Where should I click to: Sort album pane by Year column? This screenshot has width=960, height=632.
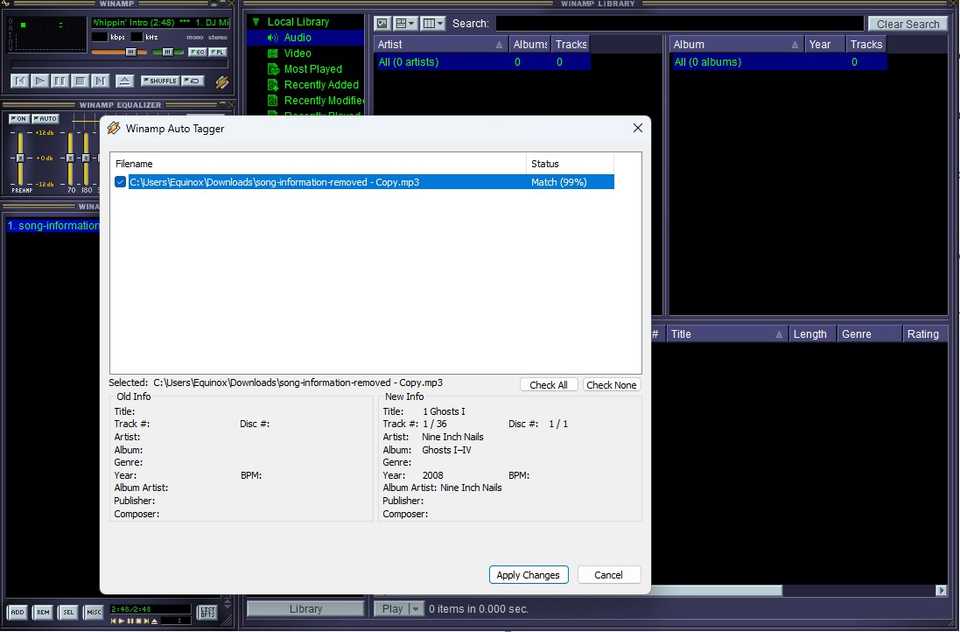click(824, 44)
